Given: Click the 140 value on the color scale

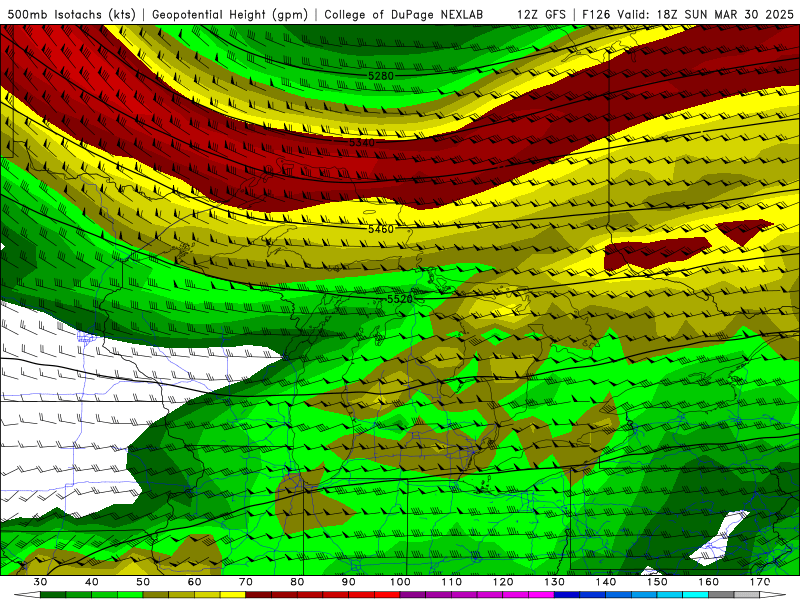Looking at the screenshot, I should pos(606,582).
